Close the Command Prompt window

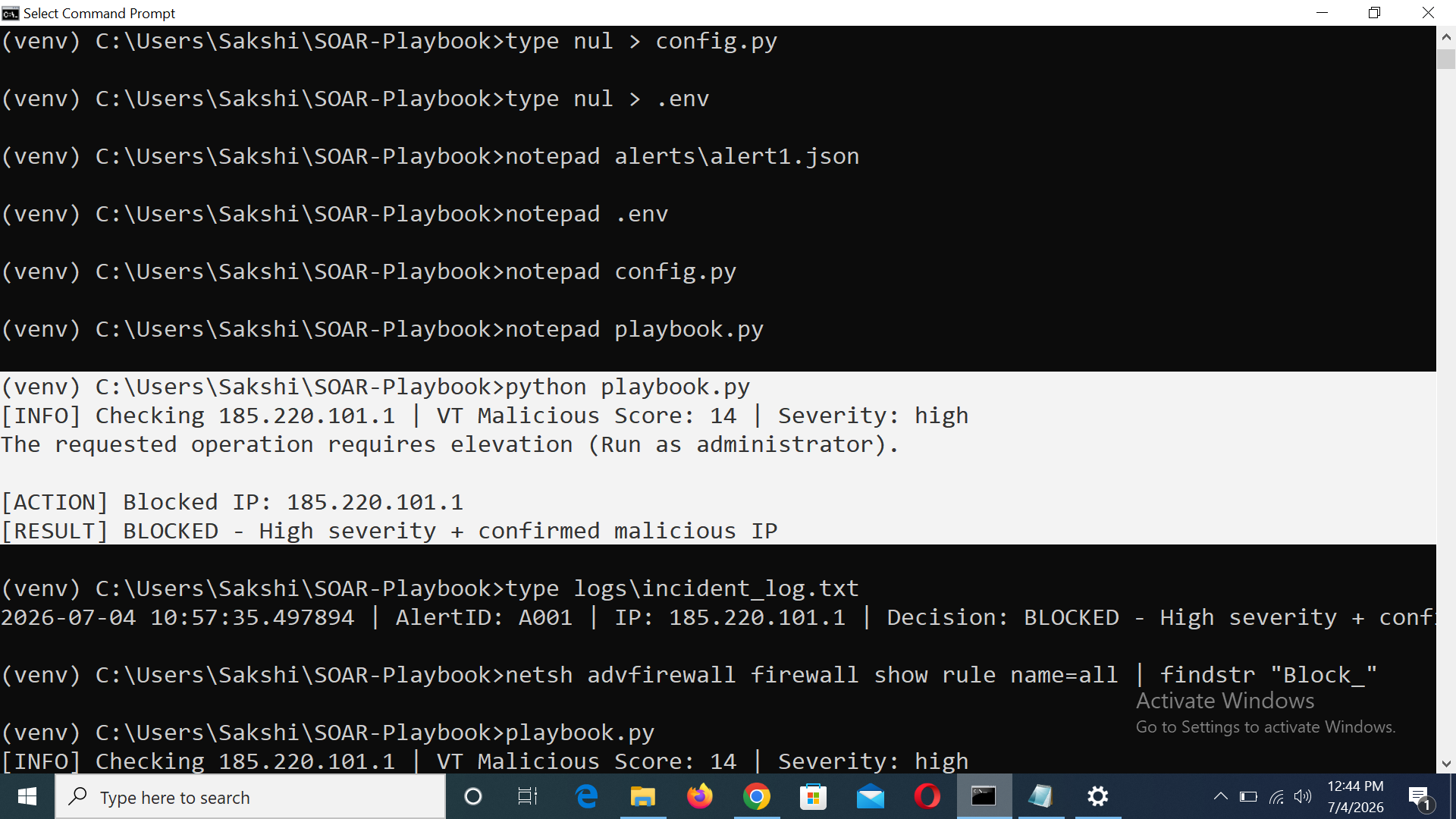[1428, 13]
